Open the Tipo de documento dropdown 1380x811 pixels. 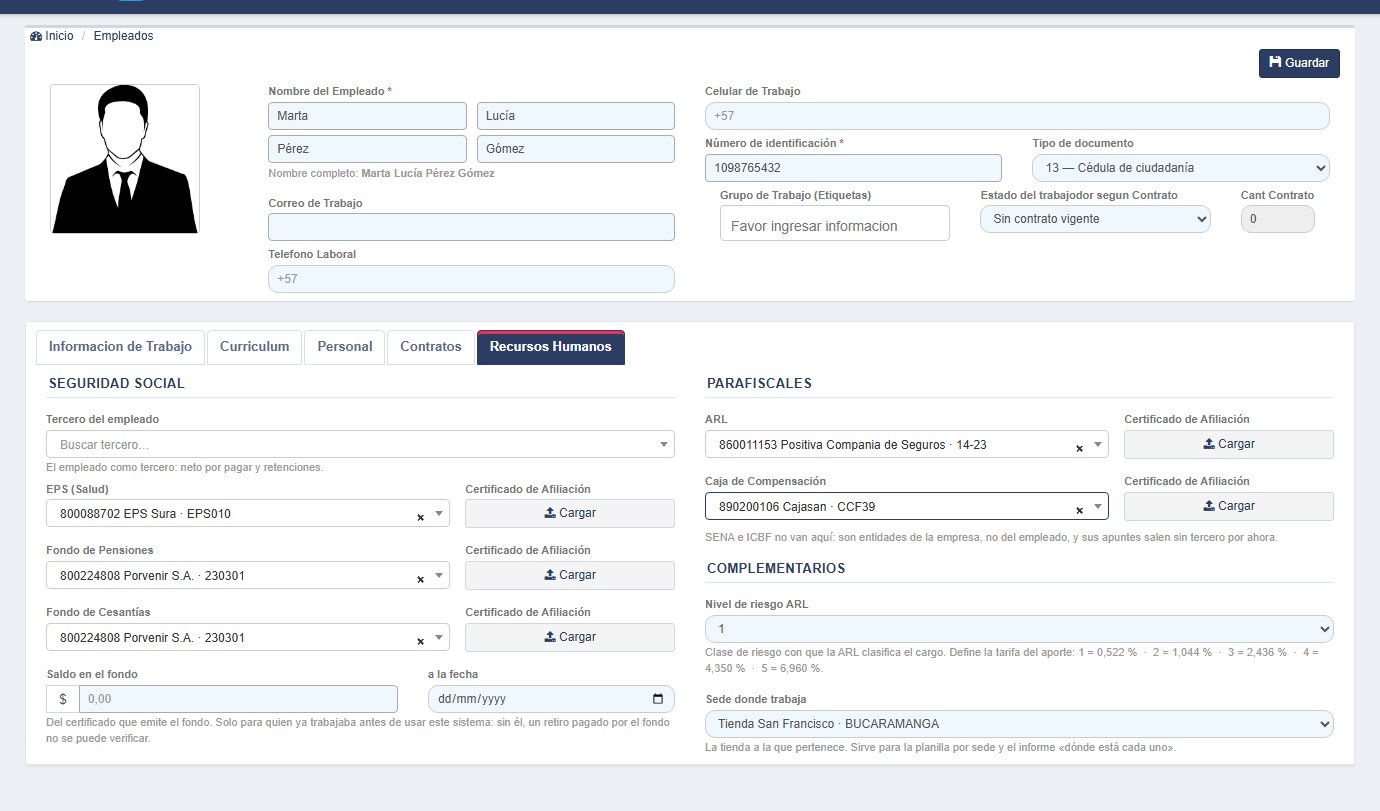(1181, 168)
